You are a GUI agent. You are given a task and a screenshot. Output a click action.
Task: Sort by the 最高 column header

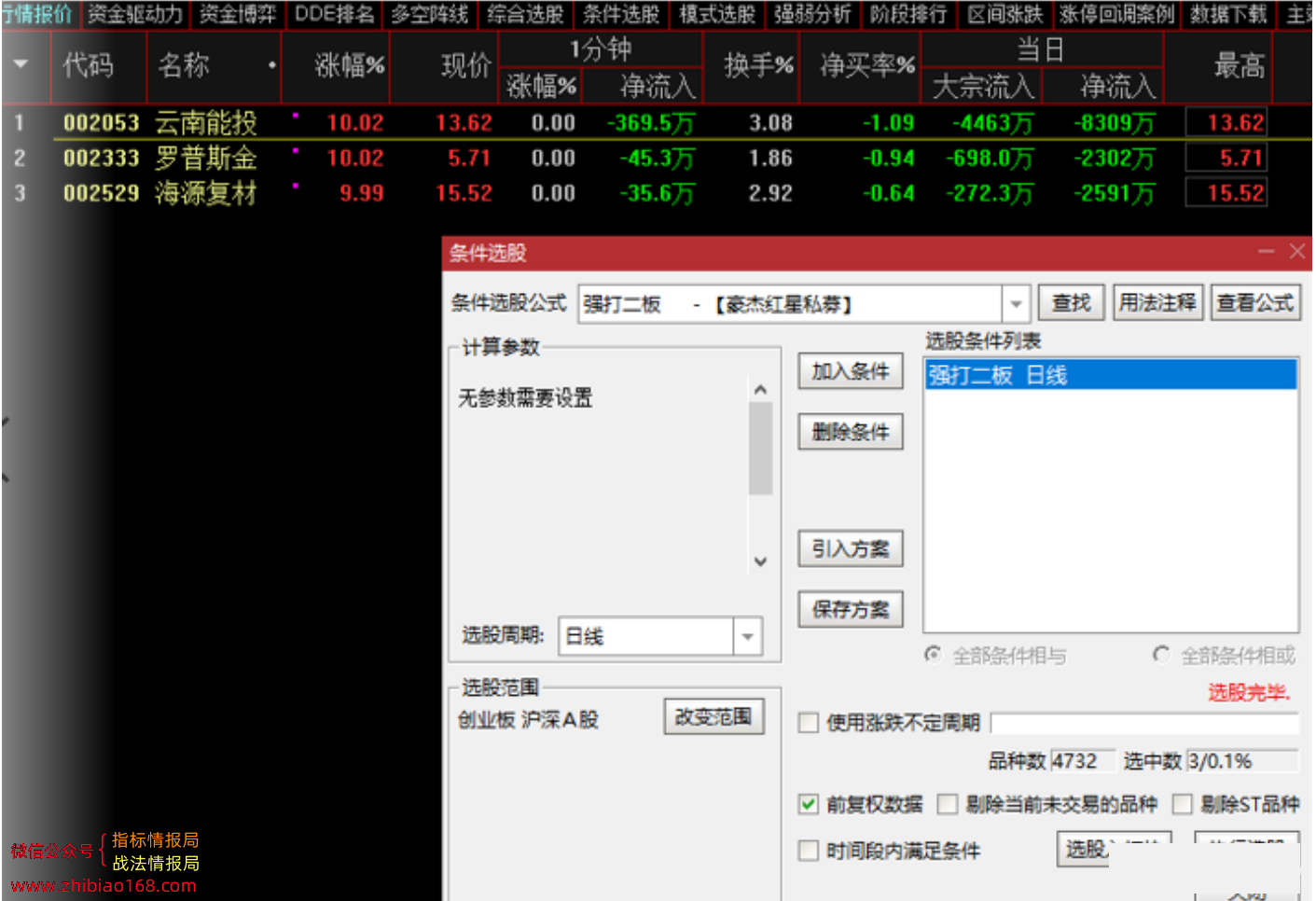click(x=1239, y=65)
